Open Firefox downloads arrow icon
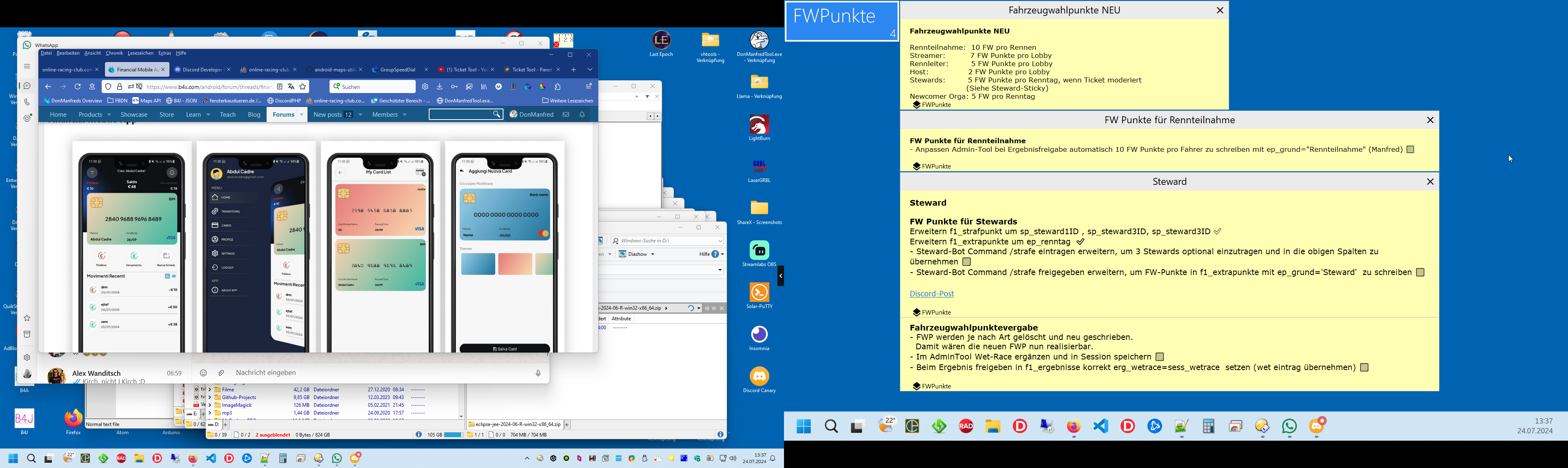The width and height of the screenshot is (1568, 468). pyautogui.click(x=439, y=87)
